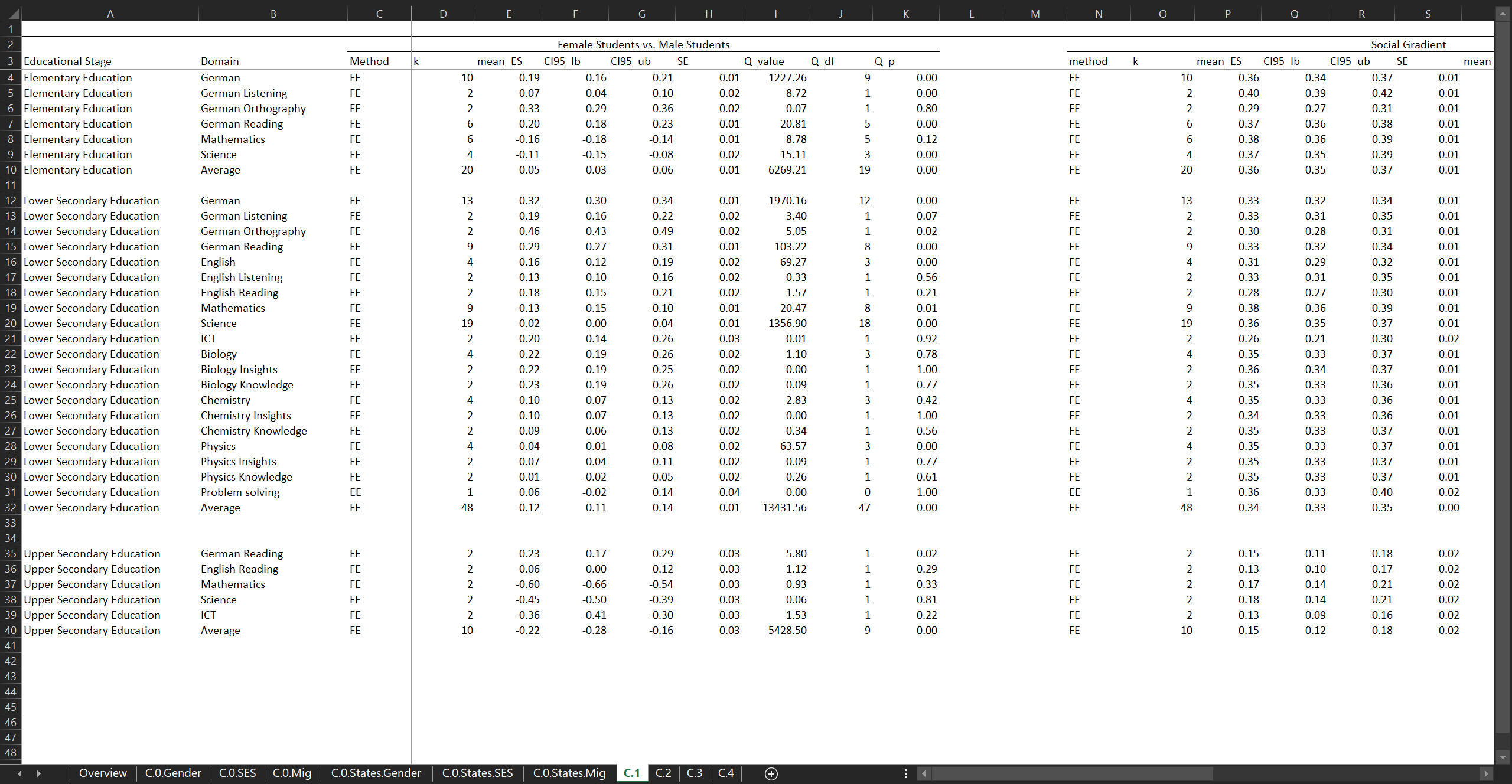The height and width of the screenshot is (784, 1512).
Task: Select column B header
Action: (273, 14)
